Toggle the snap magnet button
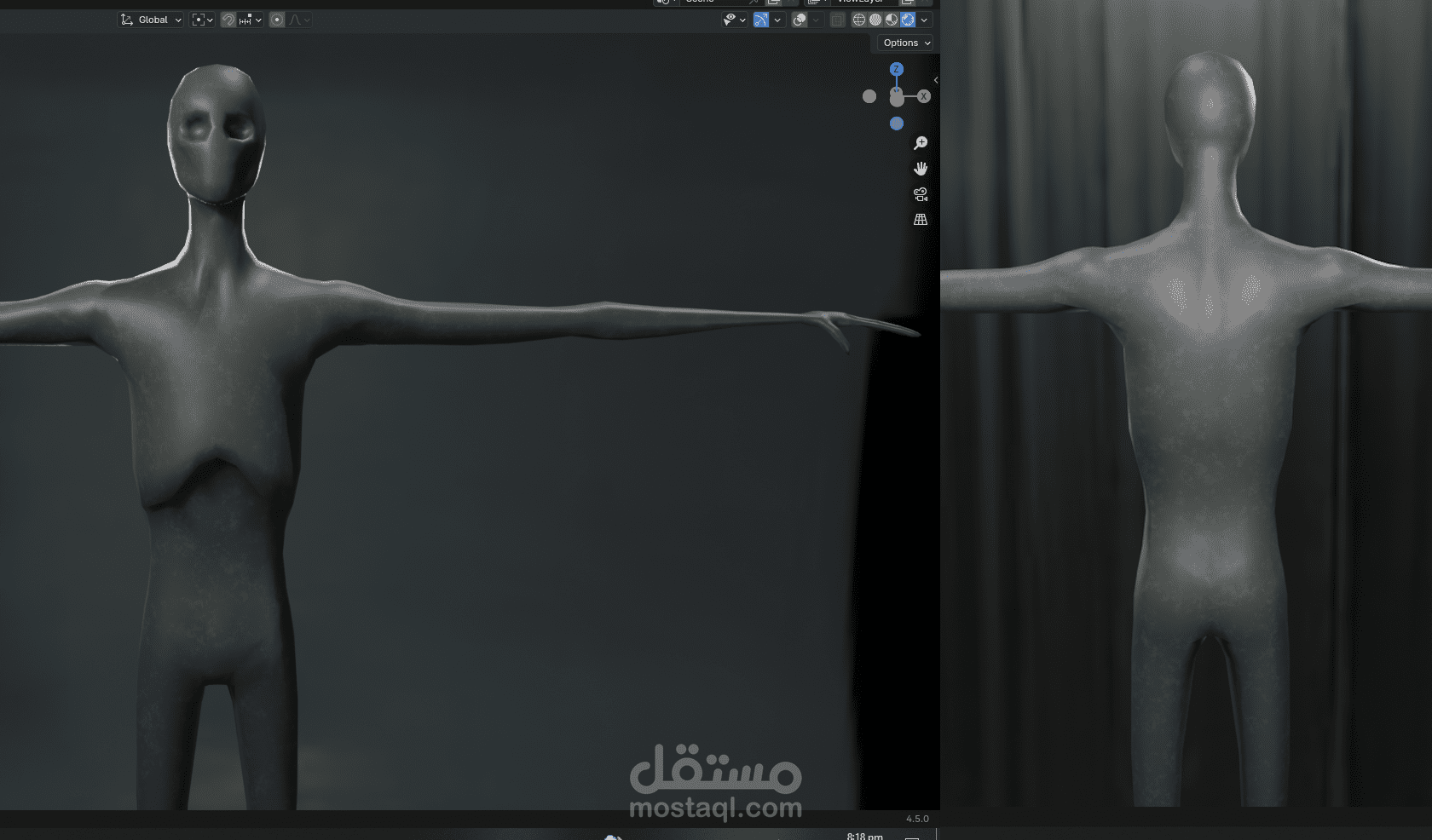1432x840 pixels. 228,20
